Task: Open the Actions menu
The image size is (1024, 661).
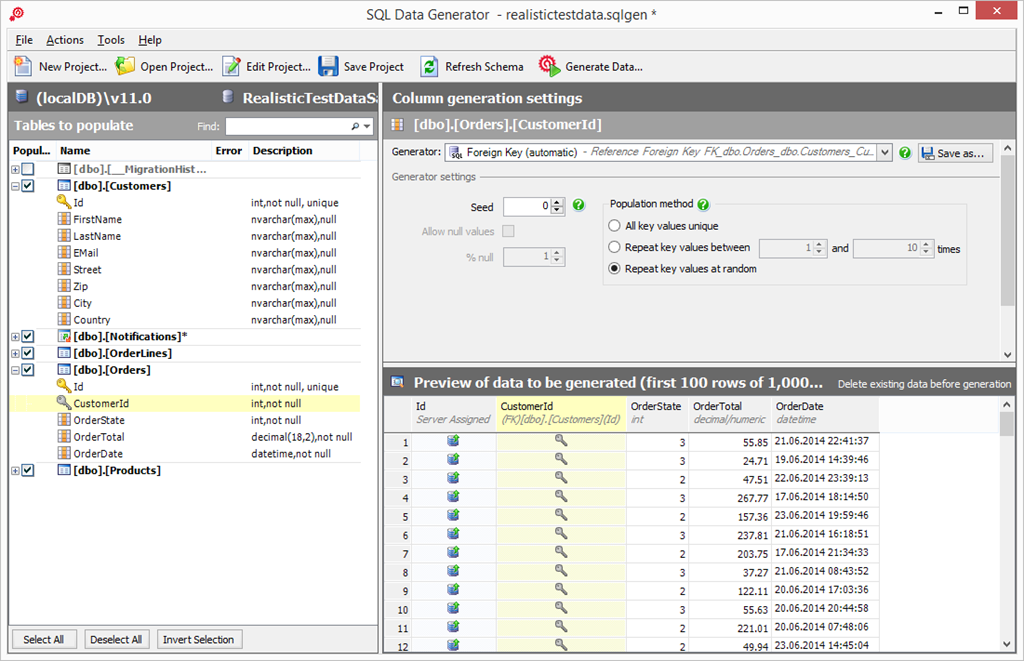Action: tap(65, 40)
